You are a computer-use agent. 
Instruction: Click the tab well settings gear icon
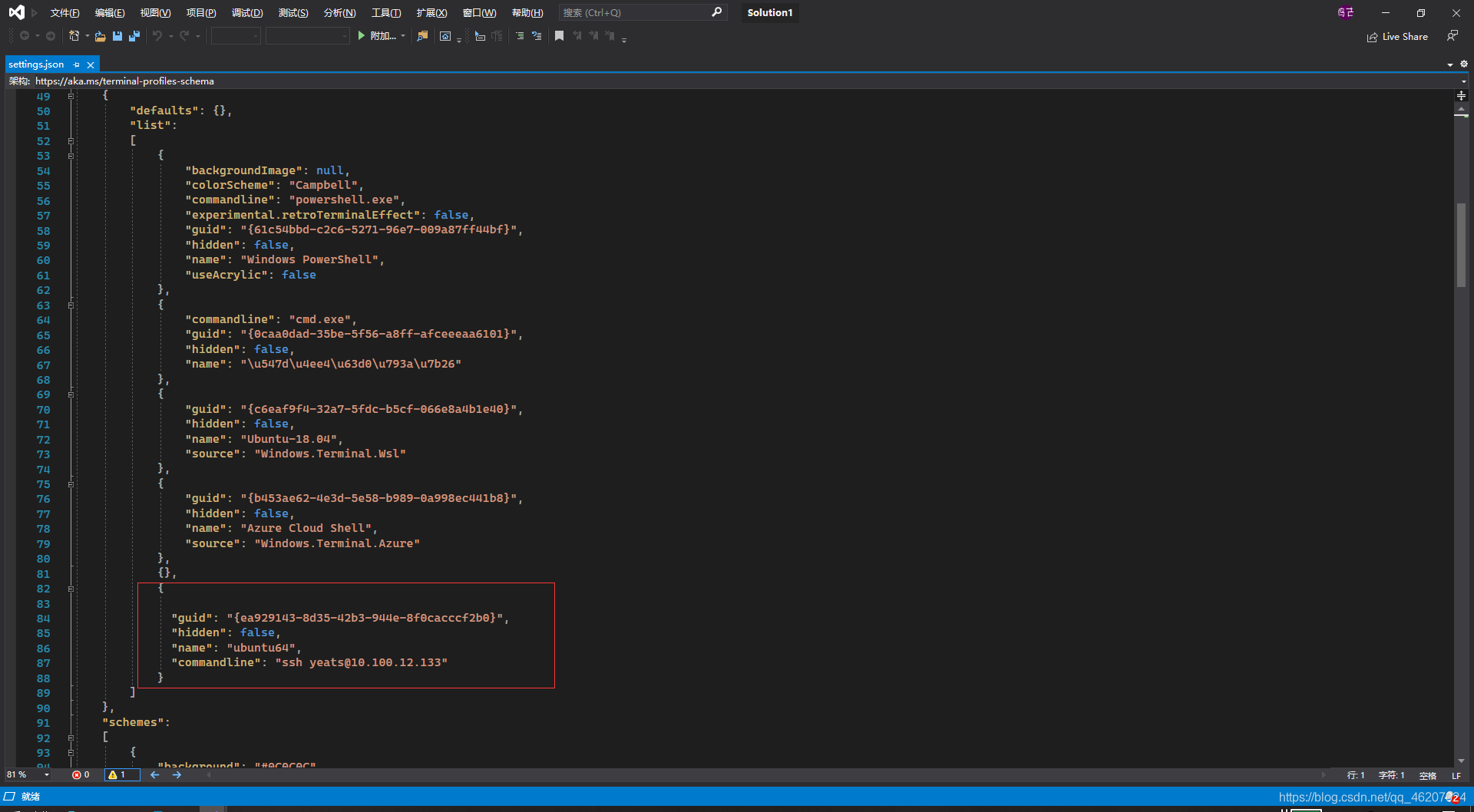point(1464,64)
